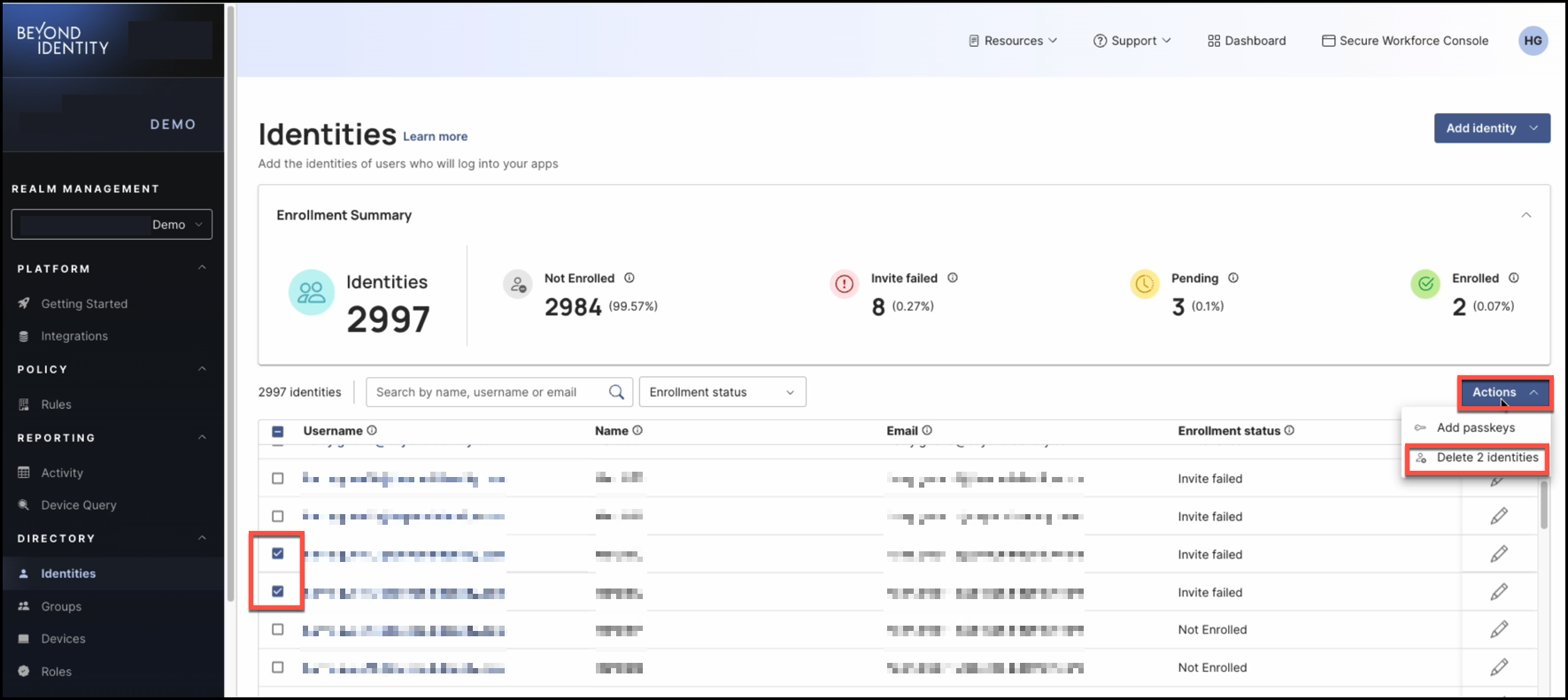
Task: Click the search magnifier icon
Action: (x=616, y=392)
